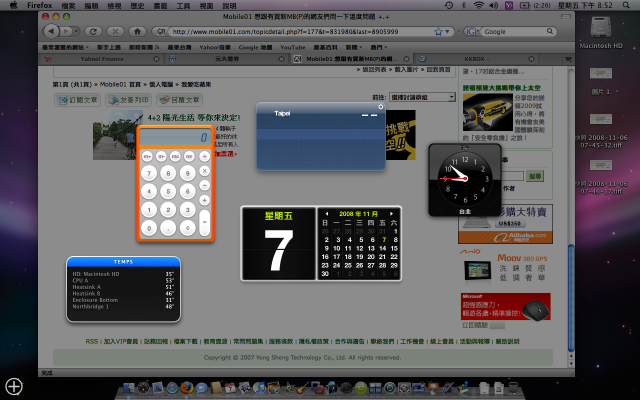The height and width of the screenshot is (400, 640).
Task: Open iCal calendar in the Dock
Action: click(x=230, y=388)
